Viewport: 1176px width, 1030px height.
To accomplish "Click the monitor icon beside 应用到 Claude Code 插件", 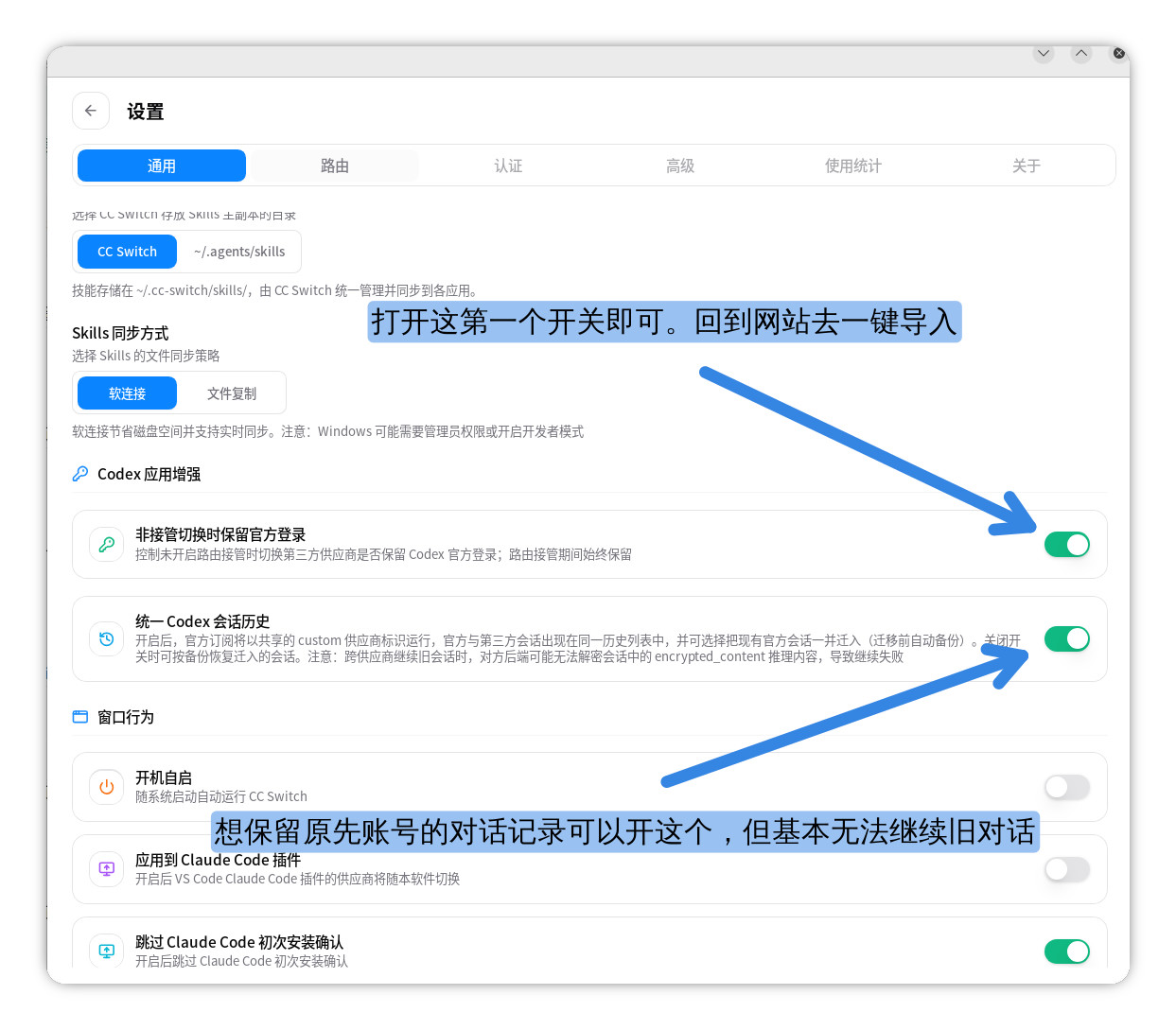I will coord(107,869).
